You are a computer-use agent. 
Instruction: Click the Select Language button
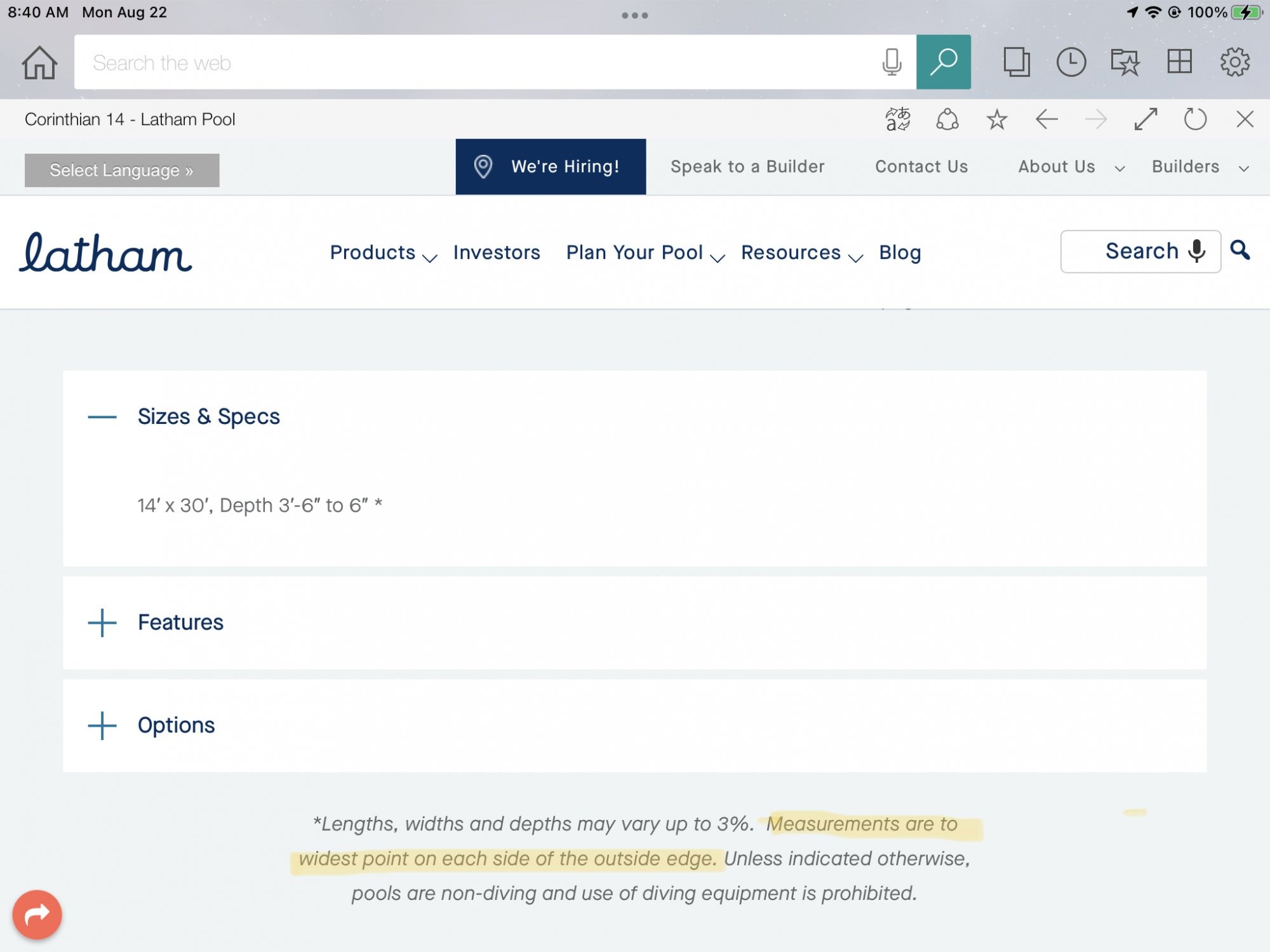pyautogui.click(x=122, y=170)
